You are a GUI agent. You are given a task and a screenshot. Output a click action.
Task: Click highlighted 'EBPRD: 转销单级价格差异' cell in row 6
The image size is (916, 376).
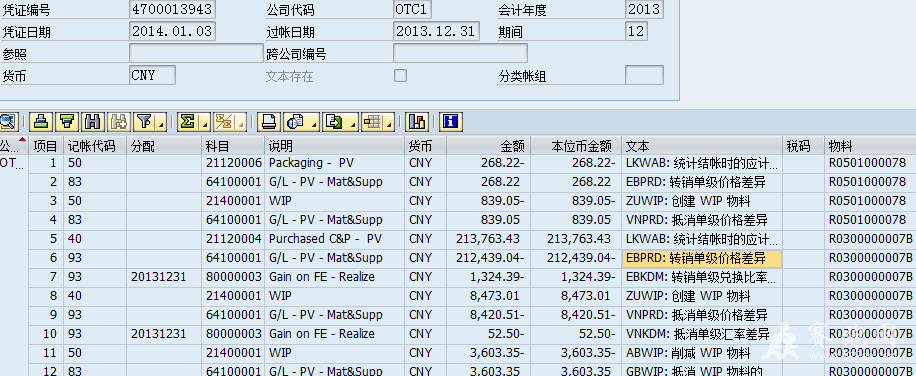(702, 258)
